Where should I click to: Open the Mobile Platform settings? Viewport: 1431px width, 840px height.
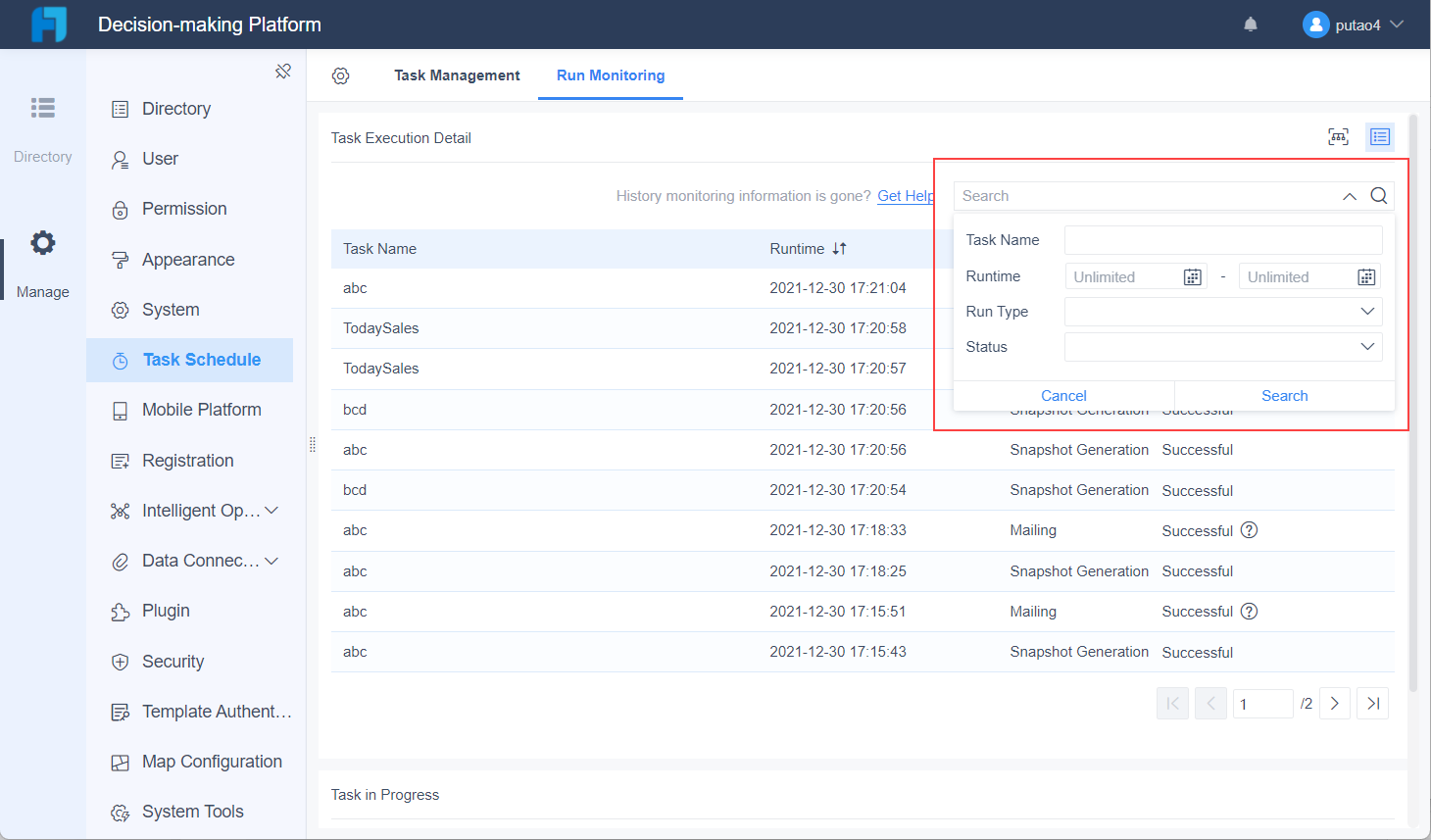(x=200, y=409)
